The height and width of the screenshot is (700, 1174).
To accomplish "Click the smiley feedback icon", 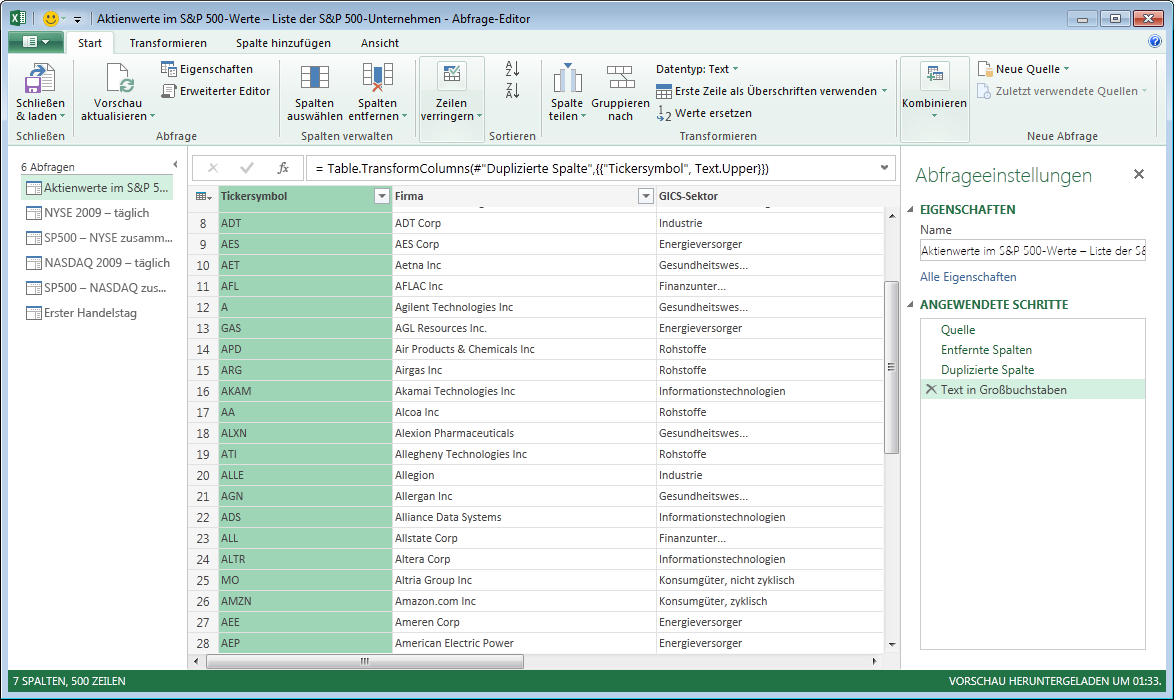I will [x=51, y=19].
